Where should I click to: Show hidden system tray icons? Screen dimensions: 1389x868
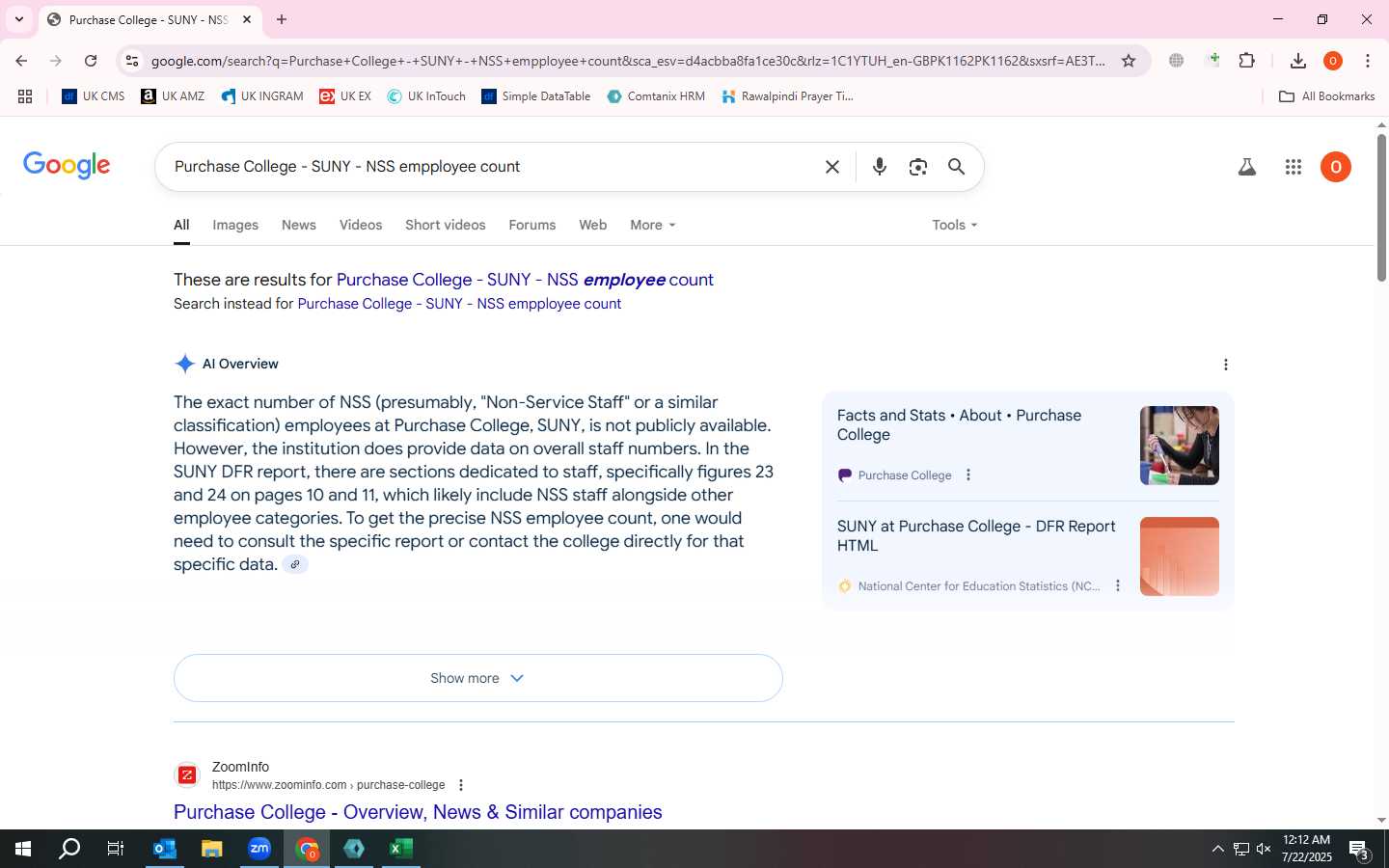(1217, 849)
